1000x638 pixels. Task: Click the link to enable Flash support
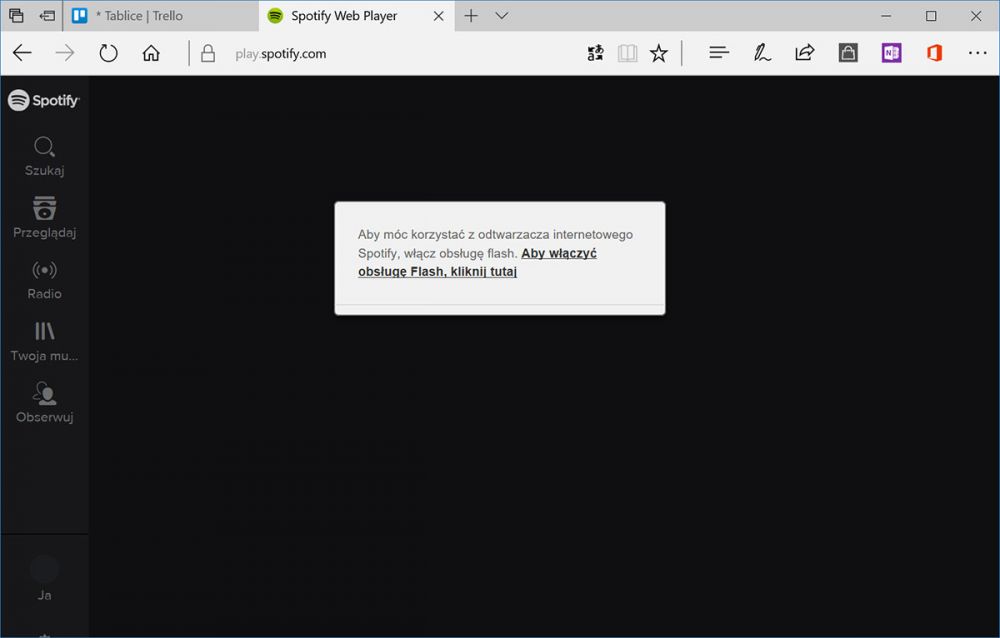(477, 262)
